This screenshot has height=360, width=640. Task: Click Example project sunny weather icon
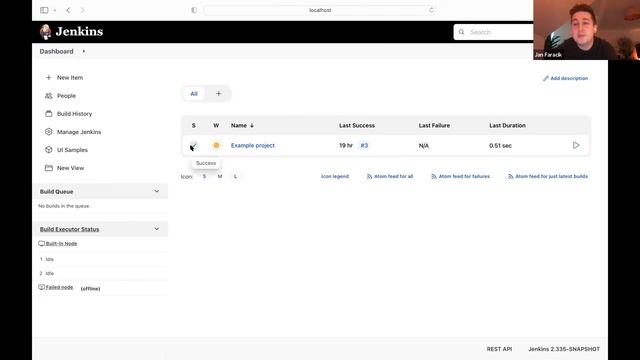(x=216, y=145)
